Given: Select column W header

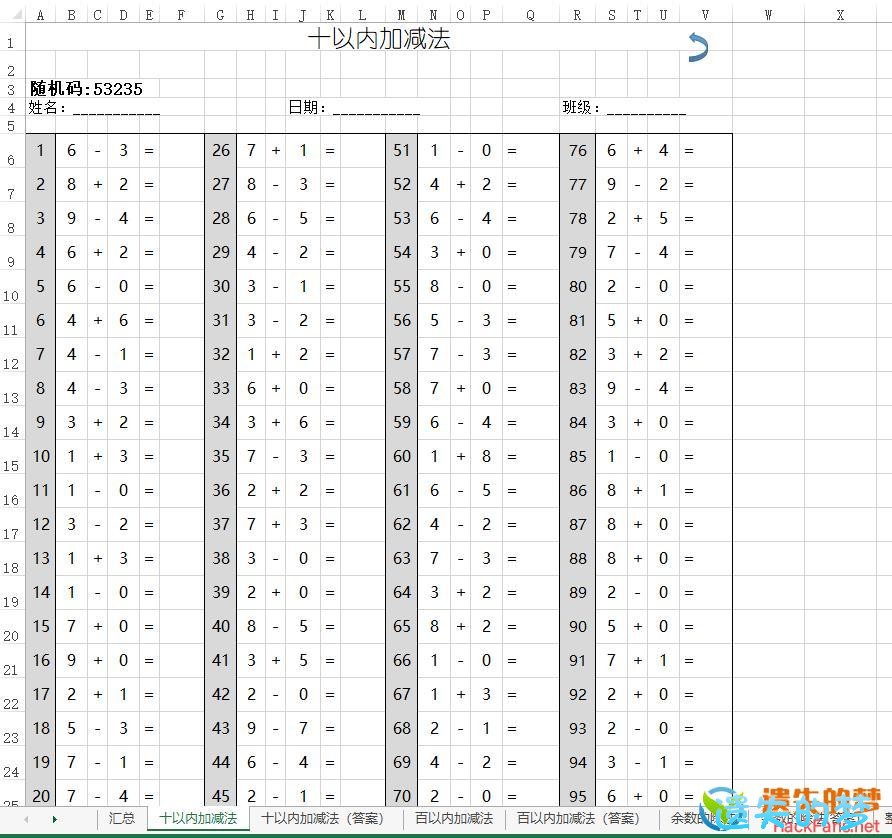Looking at the screenshot, I should click(x=769, y=15).
